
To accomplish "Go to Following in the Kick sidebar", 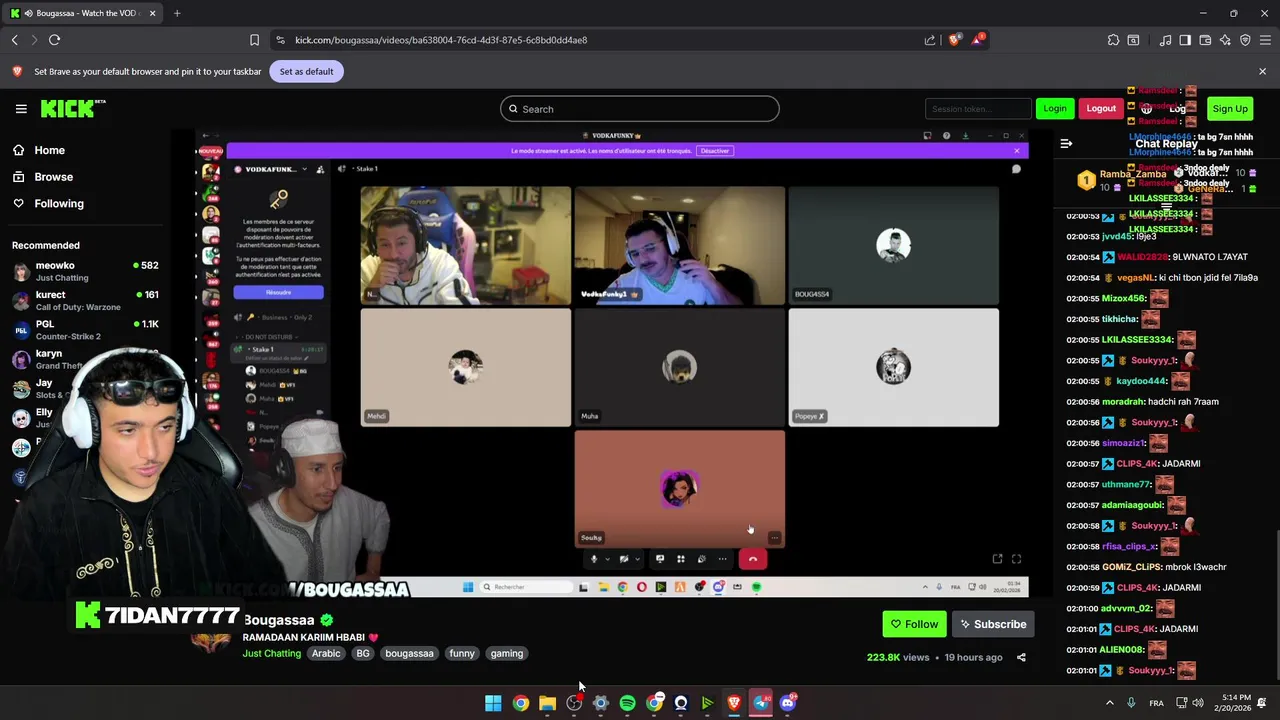I will [x=59, y=203].
